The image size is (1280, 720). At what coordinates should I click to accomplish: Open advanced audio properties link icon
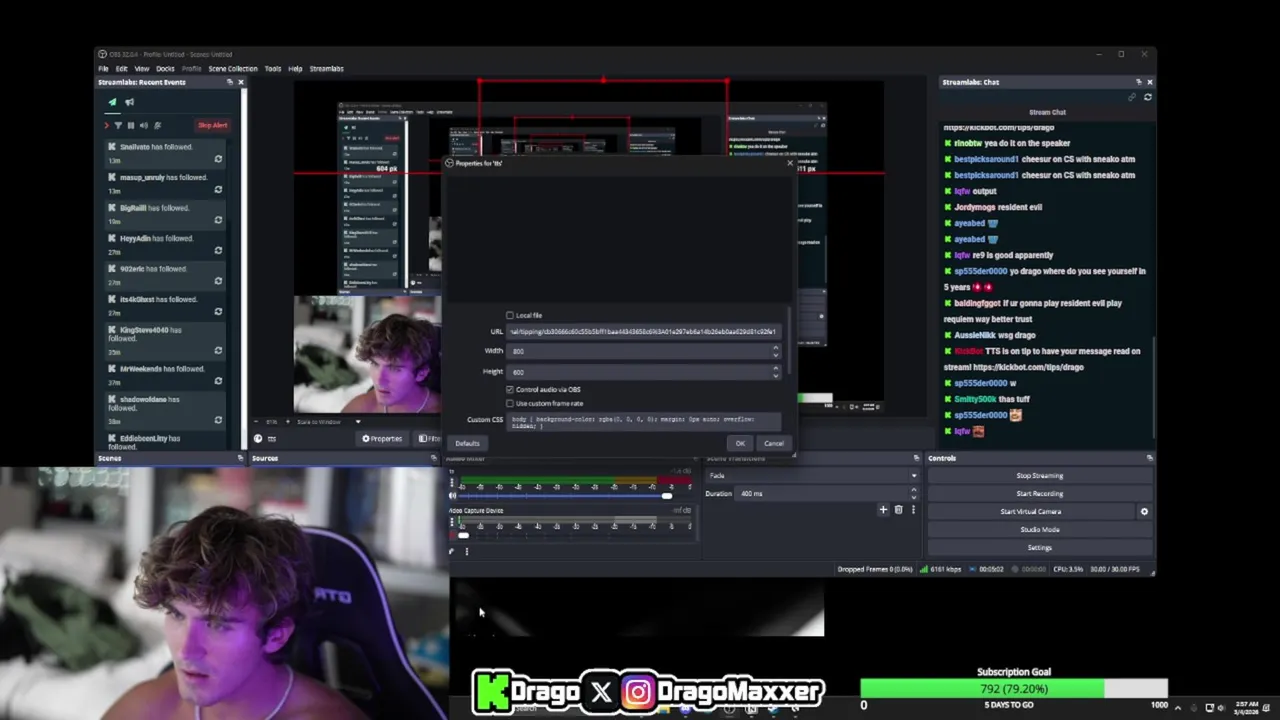(451, 551)
